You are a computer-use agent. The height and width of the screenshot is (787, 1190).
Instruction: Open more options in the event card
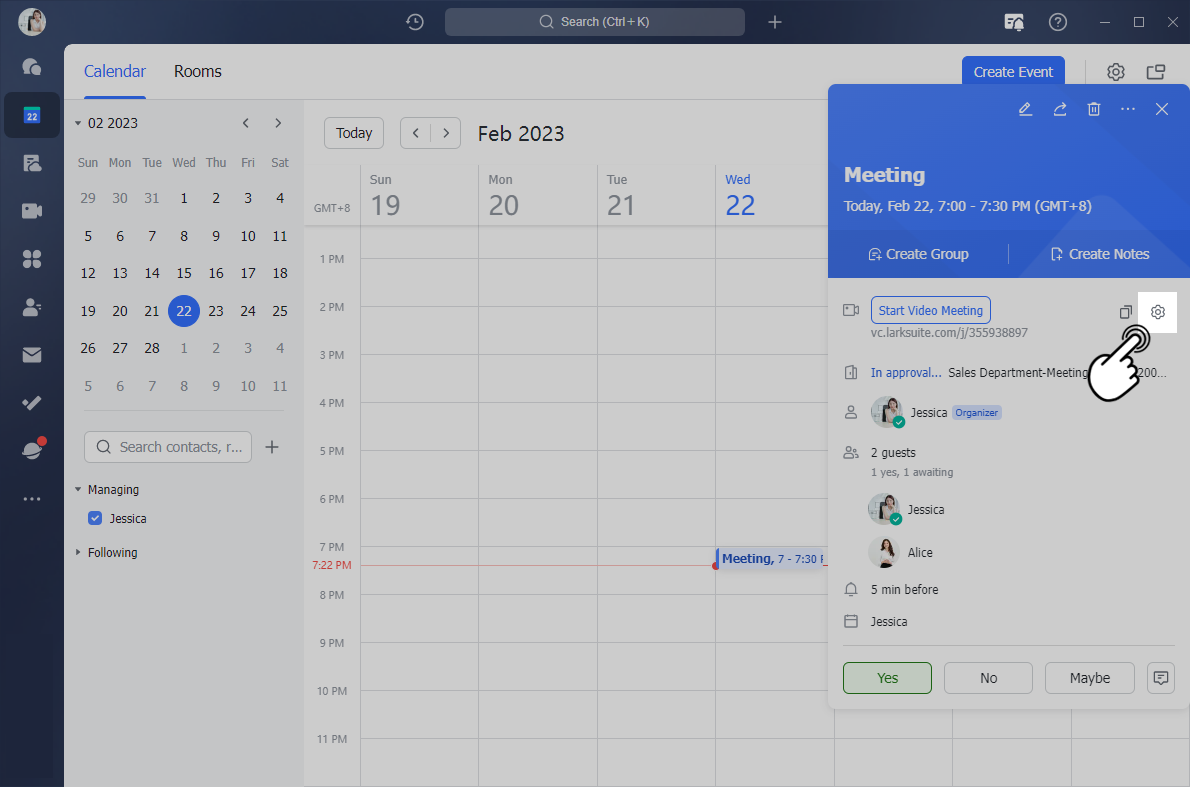click(1128, 109)
